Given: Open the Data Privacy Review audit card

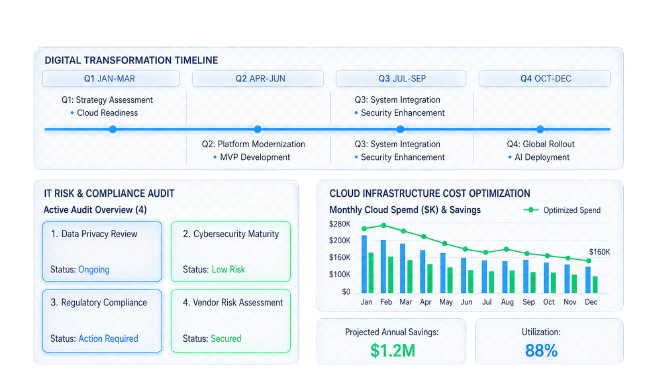Looking at the screenshot, I should tap(102, 252).
